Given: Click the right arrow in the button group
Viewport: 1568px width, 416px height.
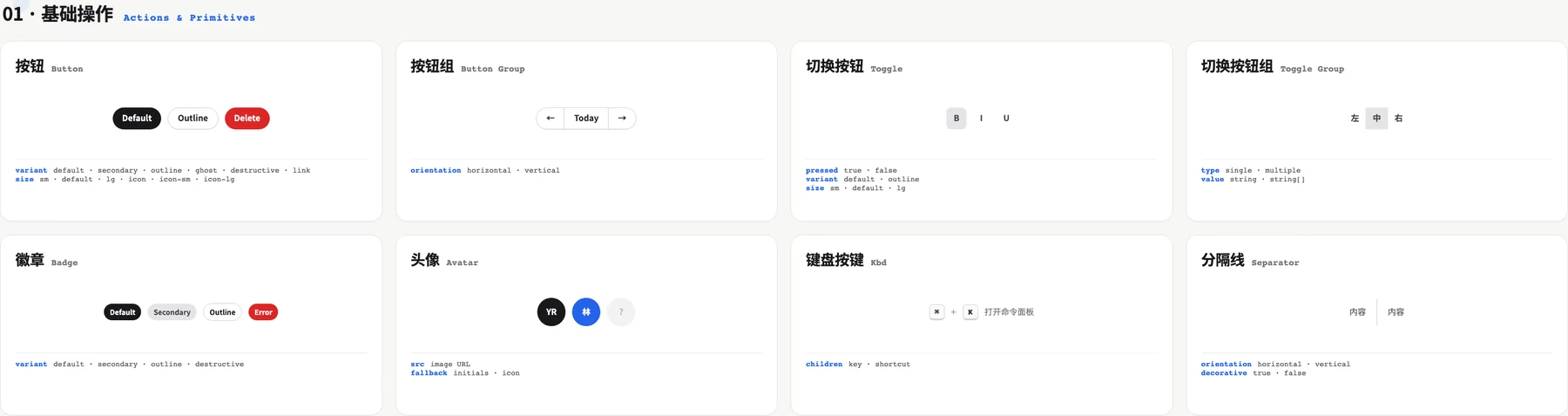Looking at the screenshot, I should tap(622, 119).
